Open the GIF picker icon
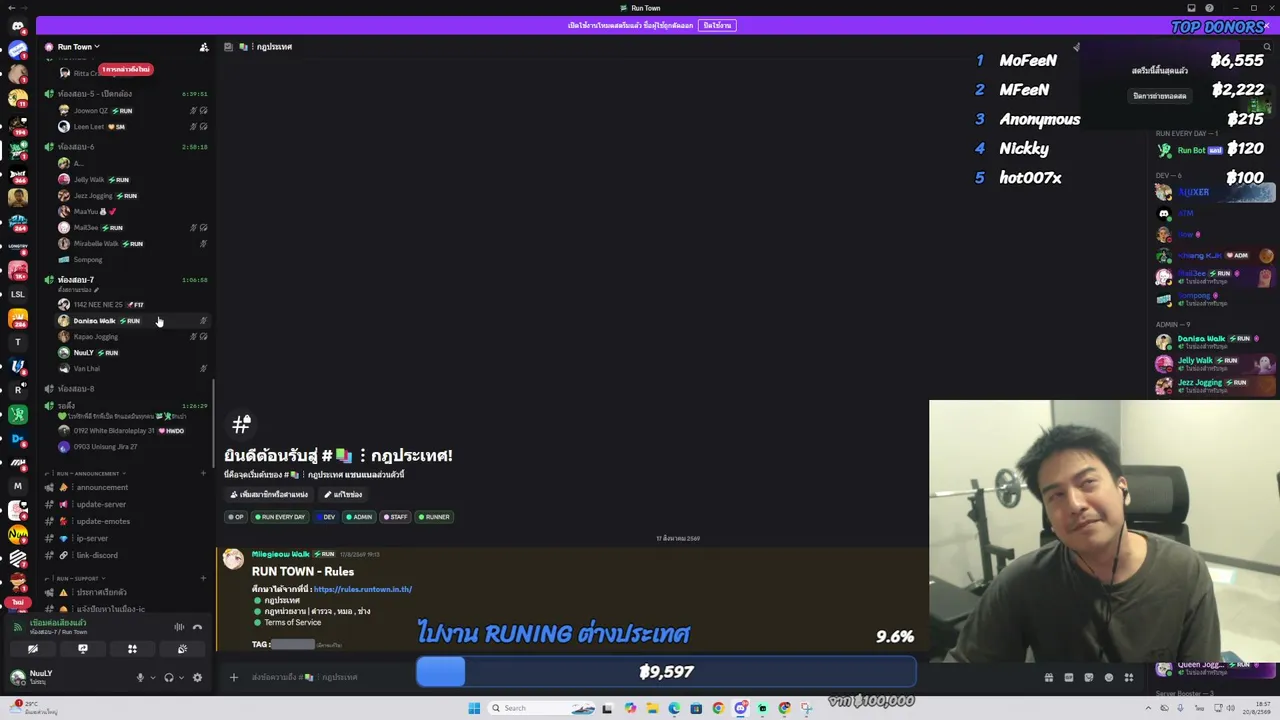The height and width of the screenshot is (720, 1280). 1069,677
